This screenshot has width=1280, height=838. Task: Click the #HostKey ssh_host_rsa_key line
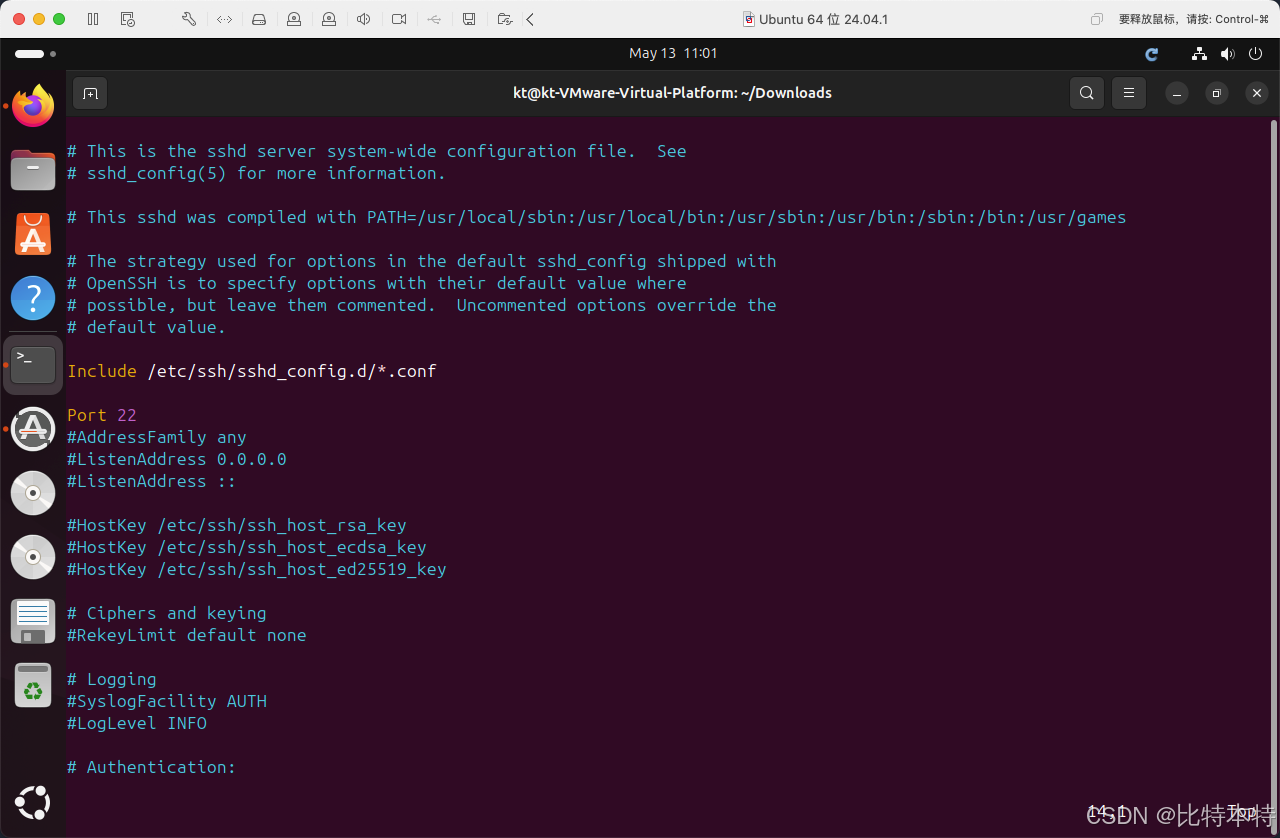(x=237, y=525)
